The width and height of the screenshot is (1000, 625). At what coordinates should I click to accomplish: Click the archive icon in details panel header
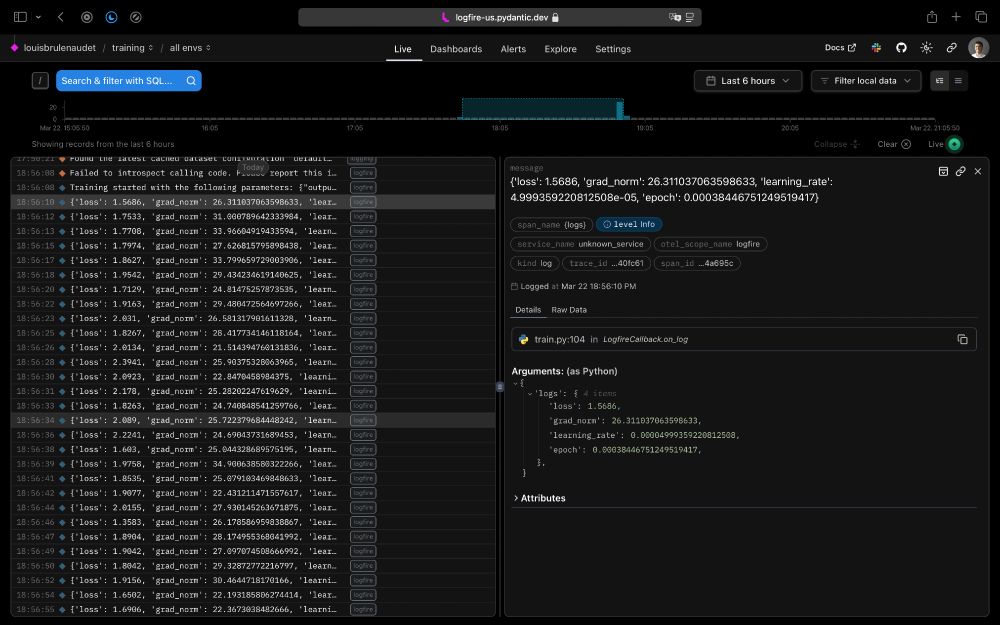943,172
